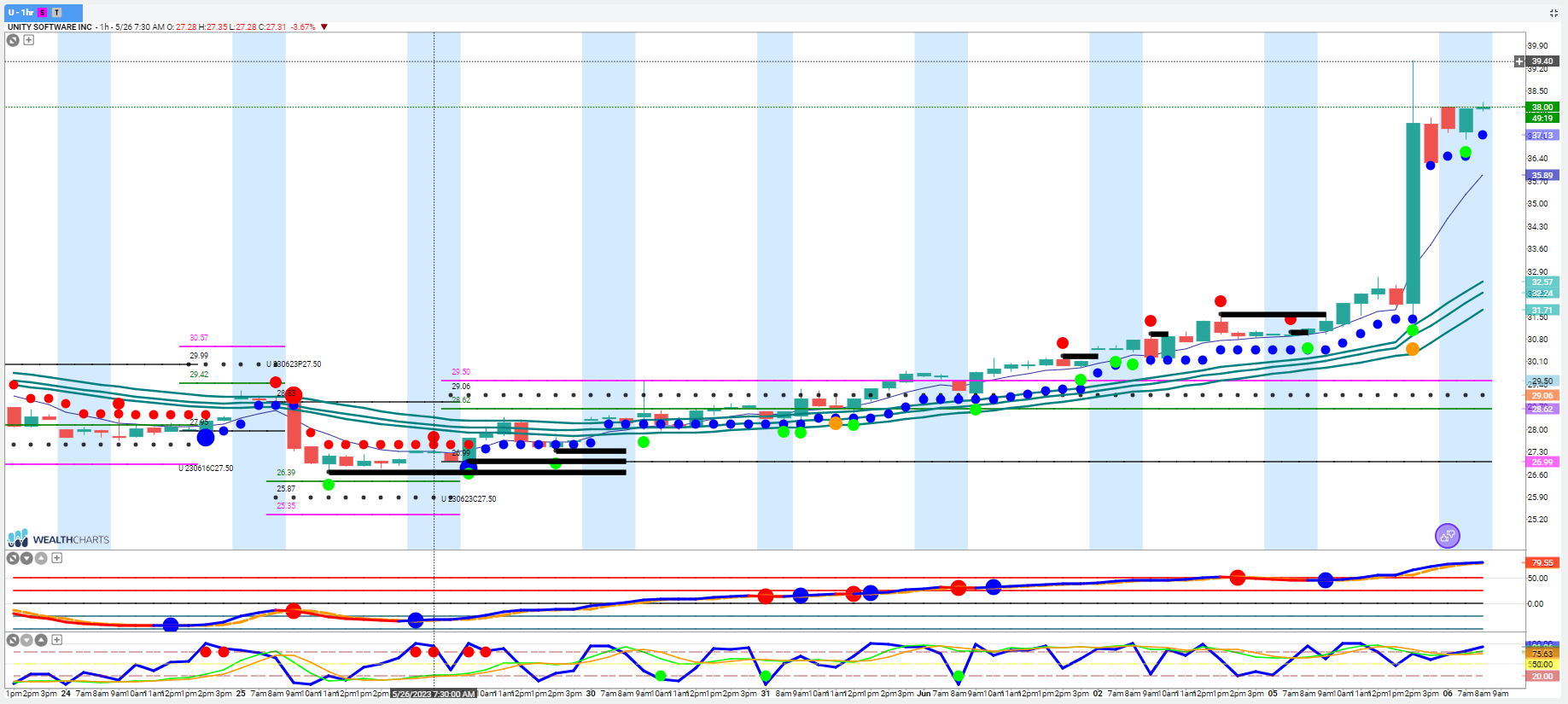
Task: Click the green 26.39 level label
Action: 286,473
